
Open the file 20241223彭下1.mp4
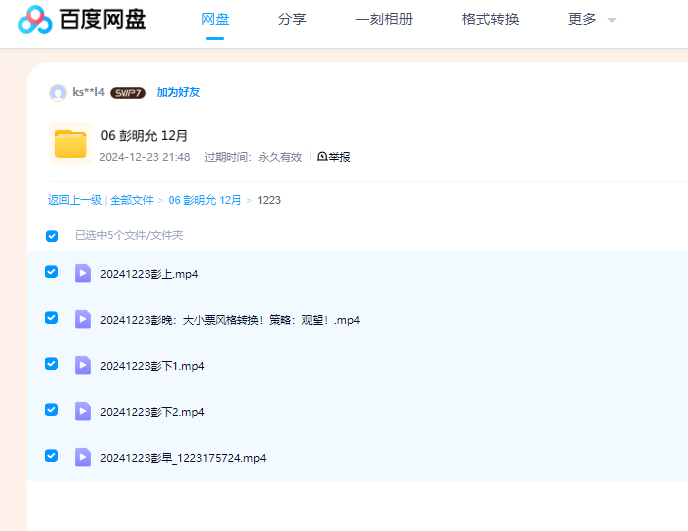pos(152,366)
